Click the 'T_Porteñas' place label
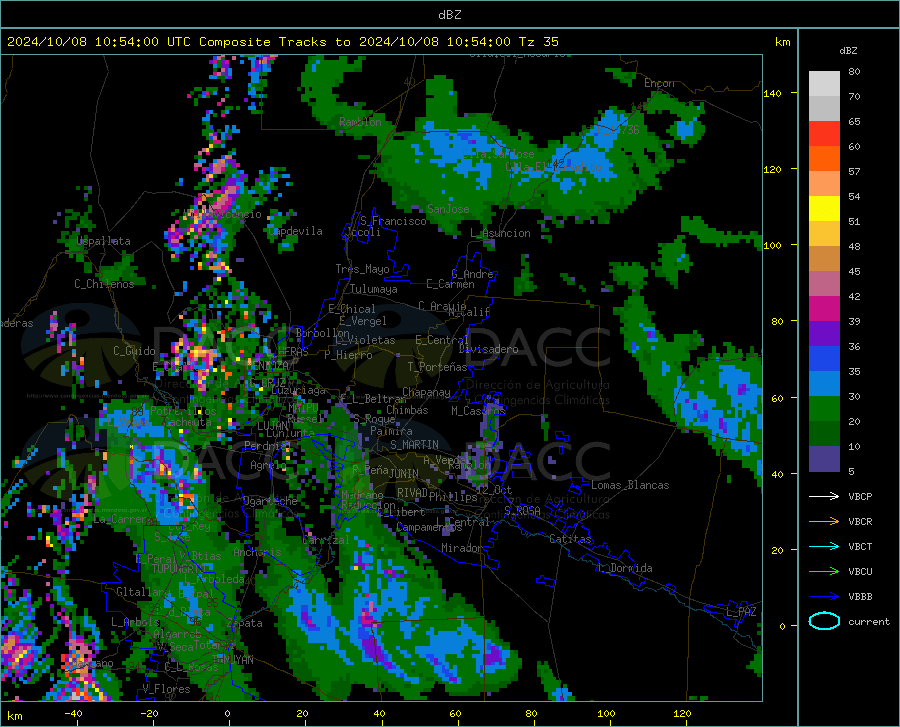 pos(437,367)
